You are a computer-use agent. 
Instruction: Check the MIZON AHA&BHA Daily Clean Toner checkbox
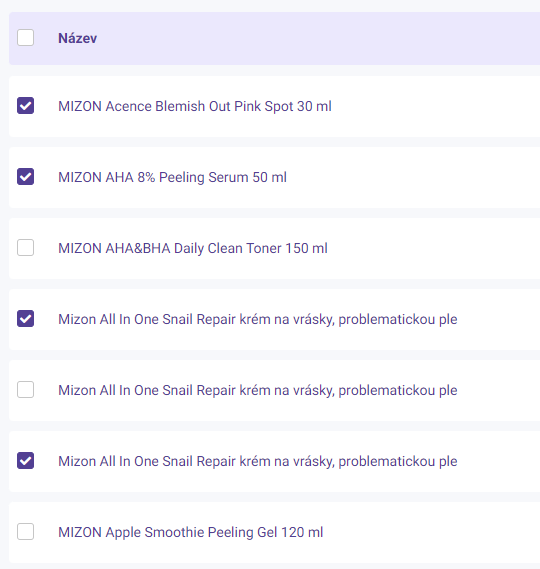click(x=25, y=247)
